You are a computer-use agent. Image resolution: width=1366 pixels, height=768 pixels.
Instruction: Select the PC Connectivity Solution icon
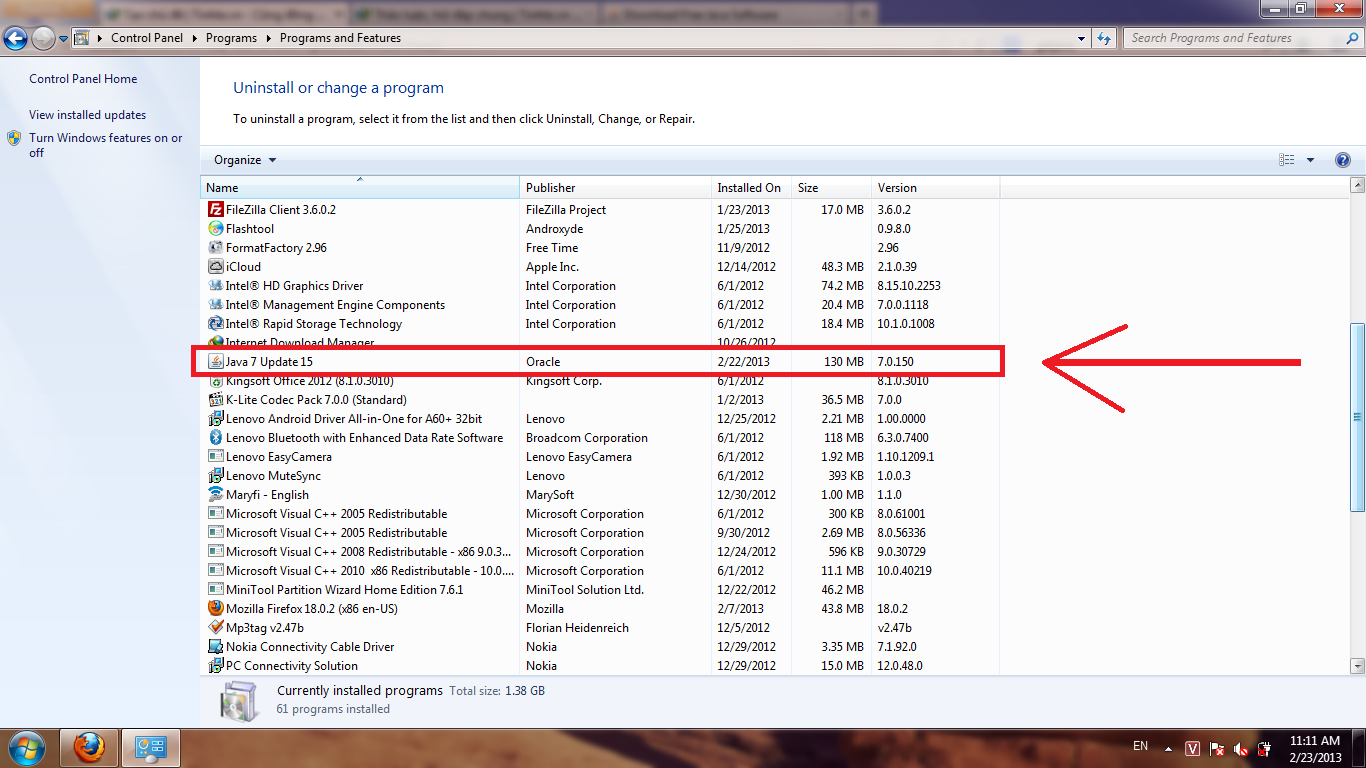coord(215,666)
